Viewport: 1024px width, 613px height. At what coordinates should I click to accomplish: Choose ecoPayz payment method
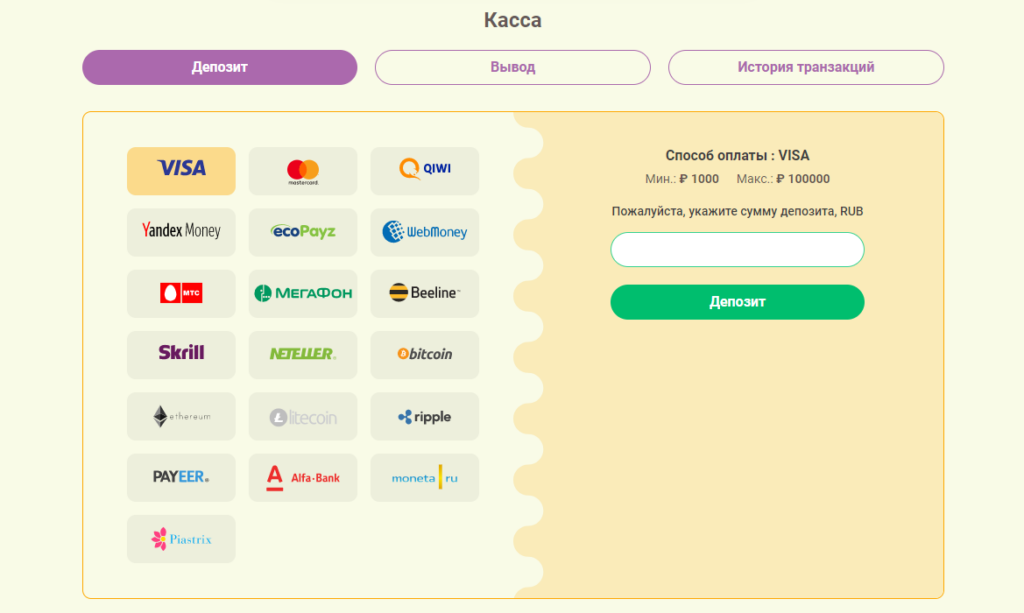coord(302,232)
